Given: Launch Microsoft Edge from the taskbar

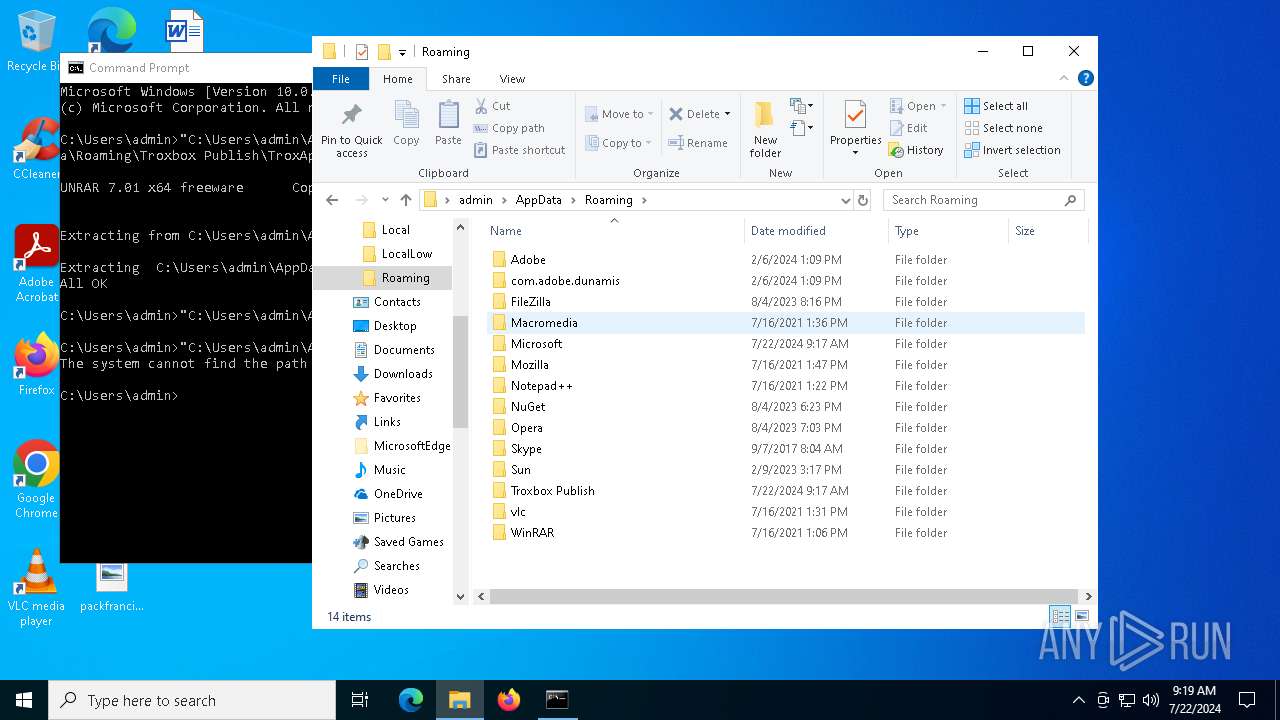Looking at the screenshot, I should click(x=411, y=700).
